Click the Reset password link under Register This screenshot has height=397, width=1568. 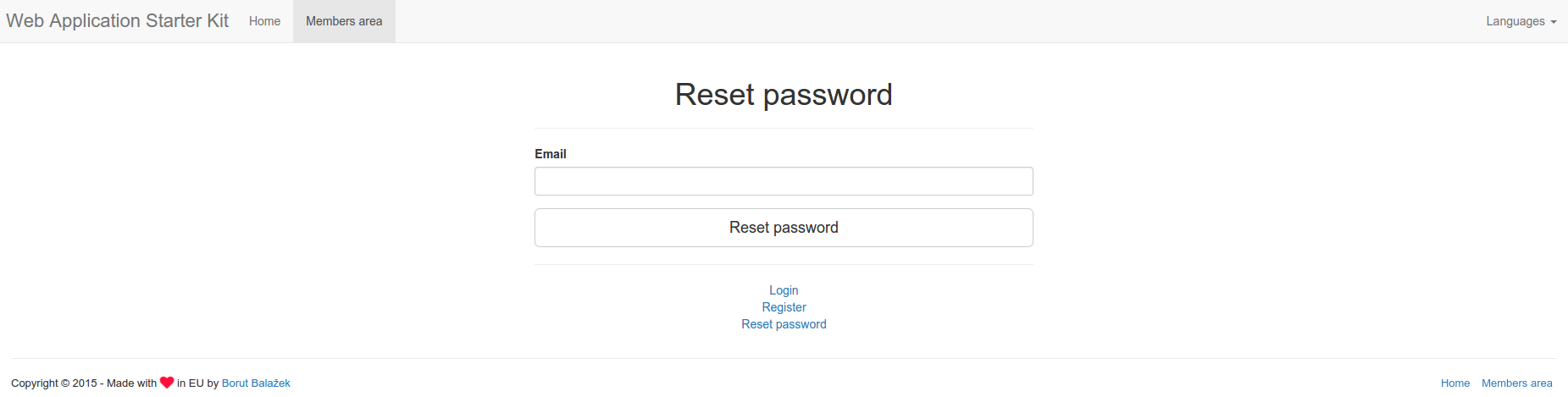[784, 324]
